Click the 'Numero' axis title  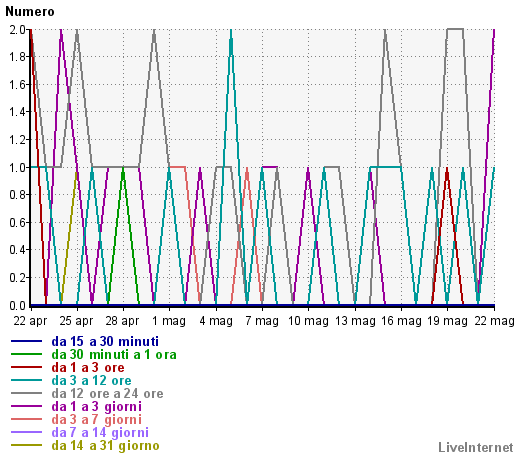pyautogui.click(x=30, y=12)
